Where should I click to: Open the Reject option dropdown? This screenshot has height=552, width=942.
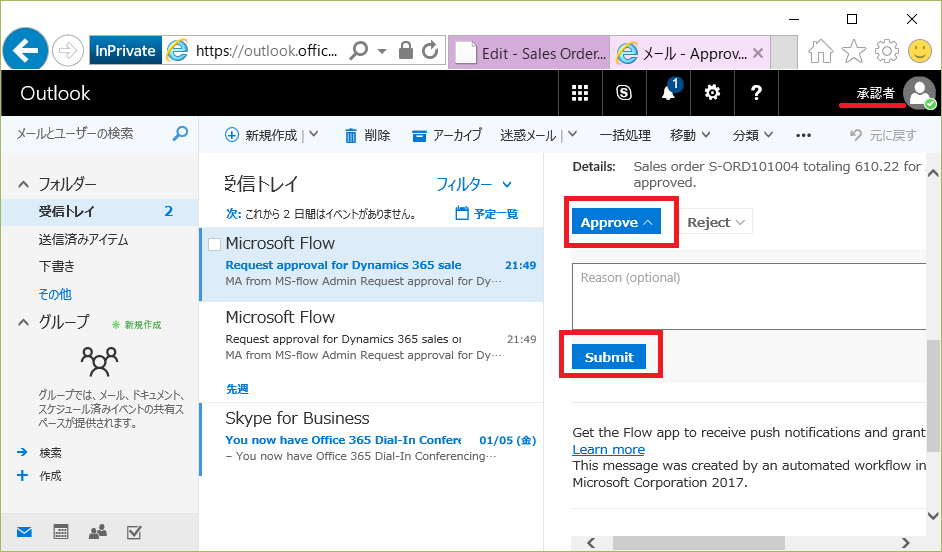point(716,222)
